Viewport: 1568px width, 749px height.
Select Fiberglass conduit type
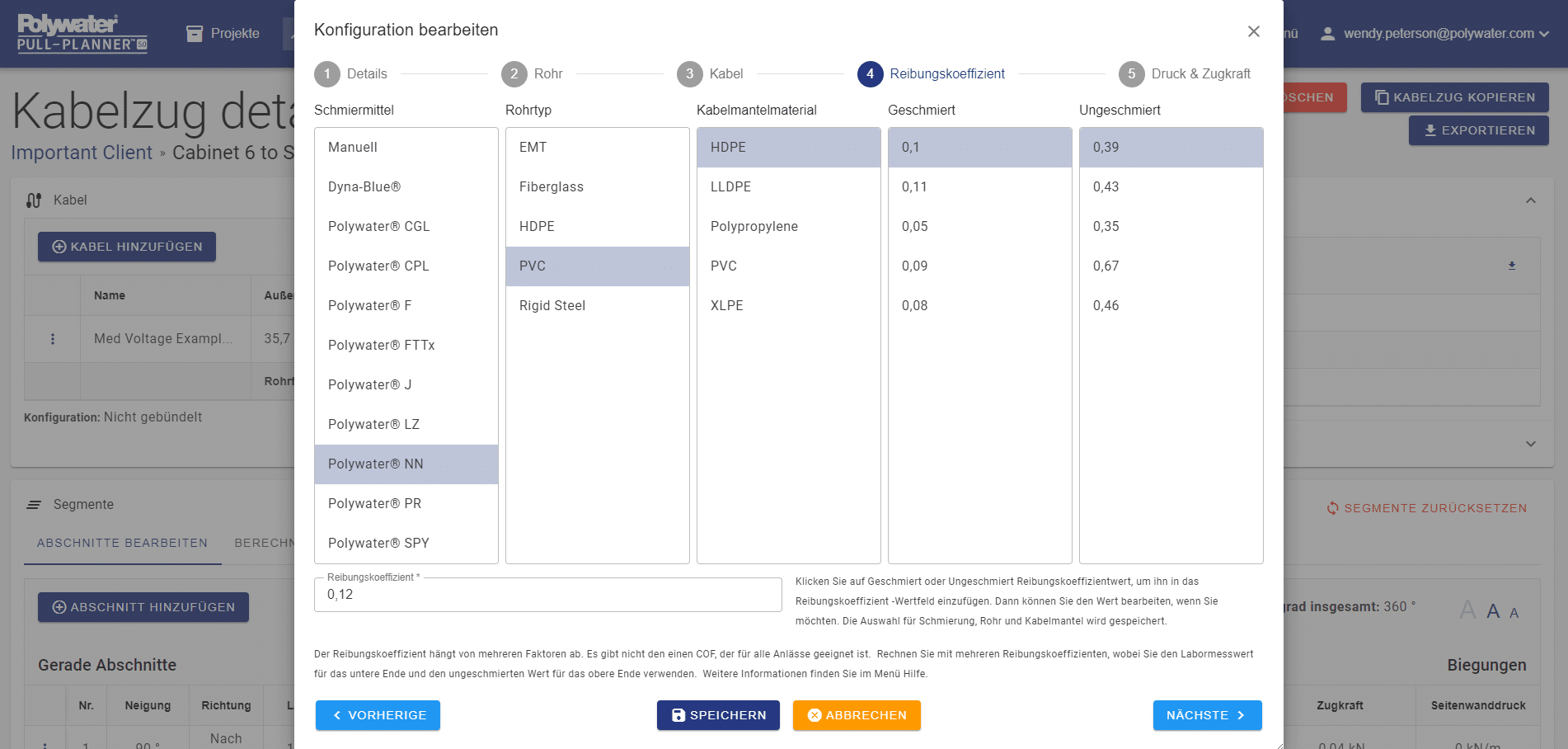point(598,187)
